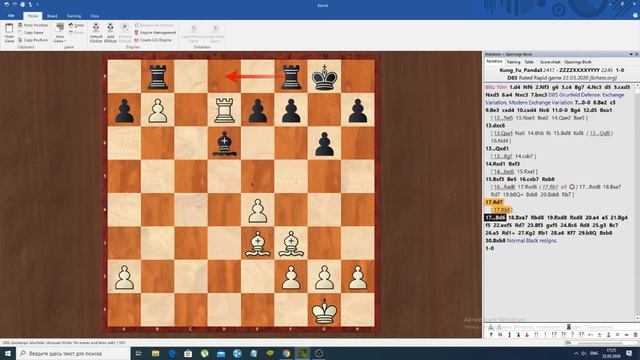This screenshot has width=640, height=360.
Task: Click highlighted move 17...Bd6 in notation
Action: click(495, 218)
